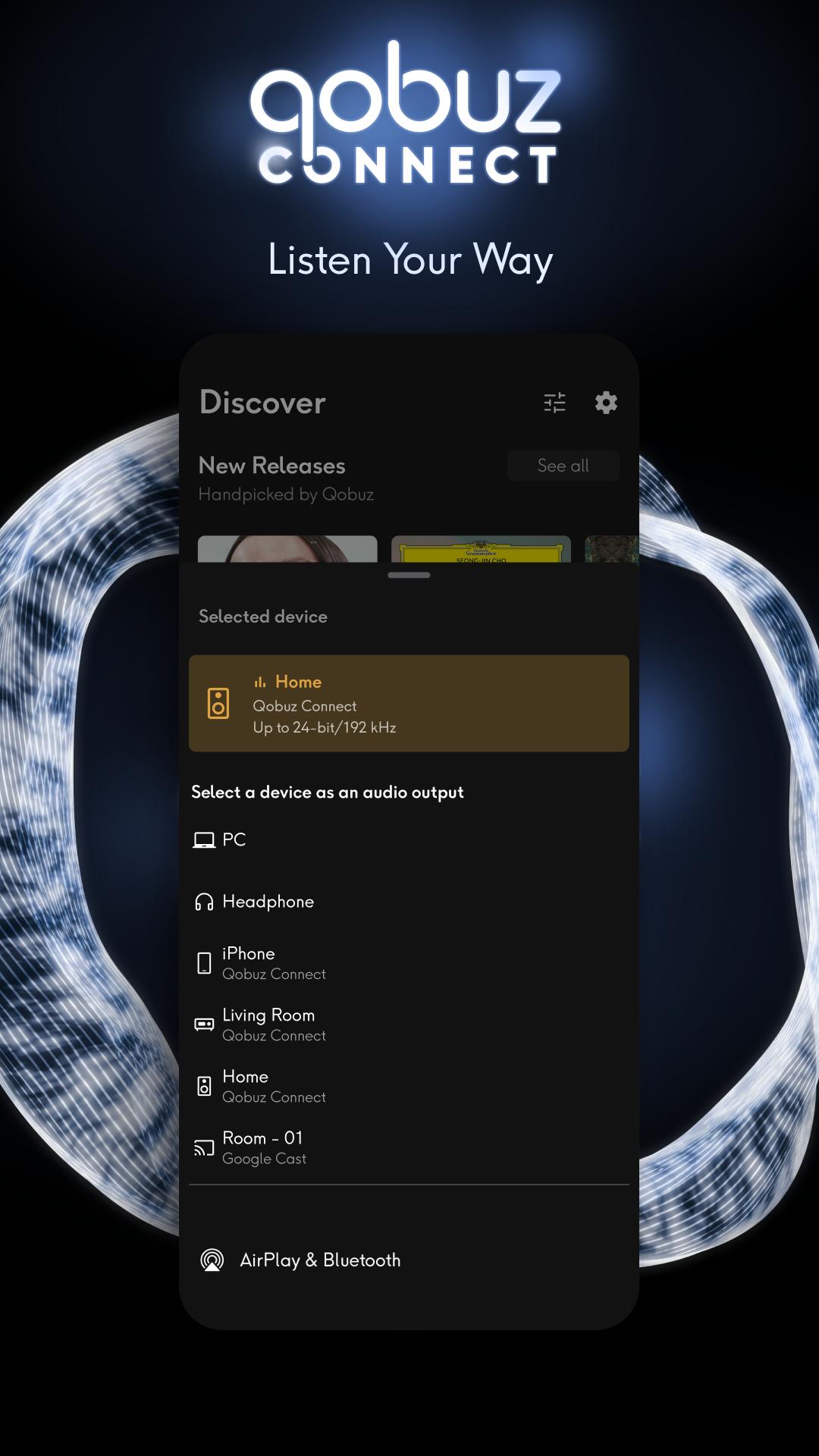The image size is (819, 1456).
Task: Select the highlighted Home selected device card
Action: pyautogui.click(x=409, y=704)
